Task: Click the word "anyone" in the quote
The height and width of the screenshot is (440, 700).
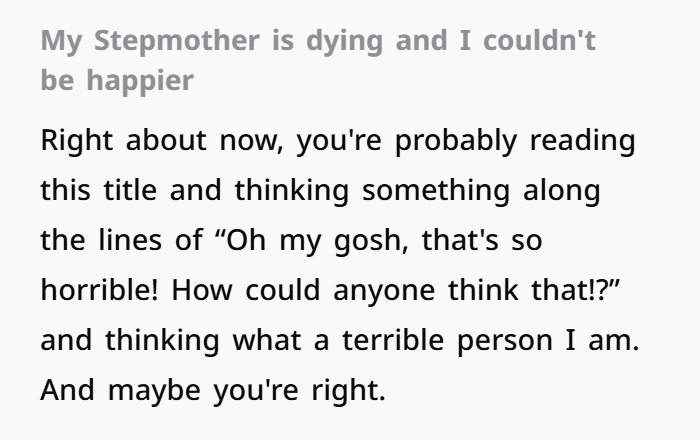Action: point(384,291)
